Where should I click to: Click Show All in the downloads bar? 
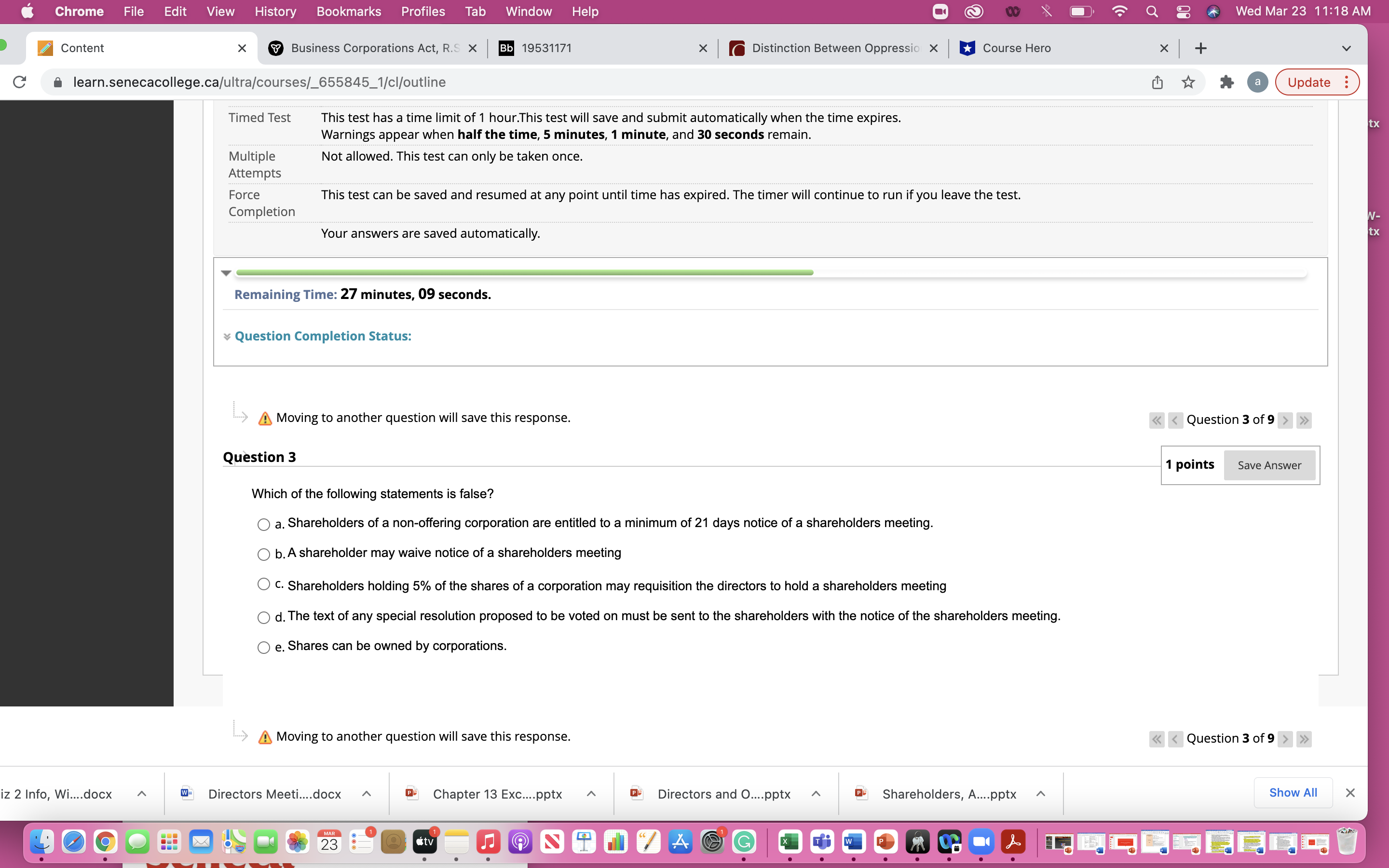pos(1293,792)
